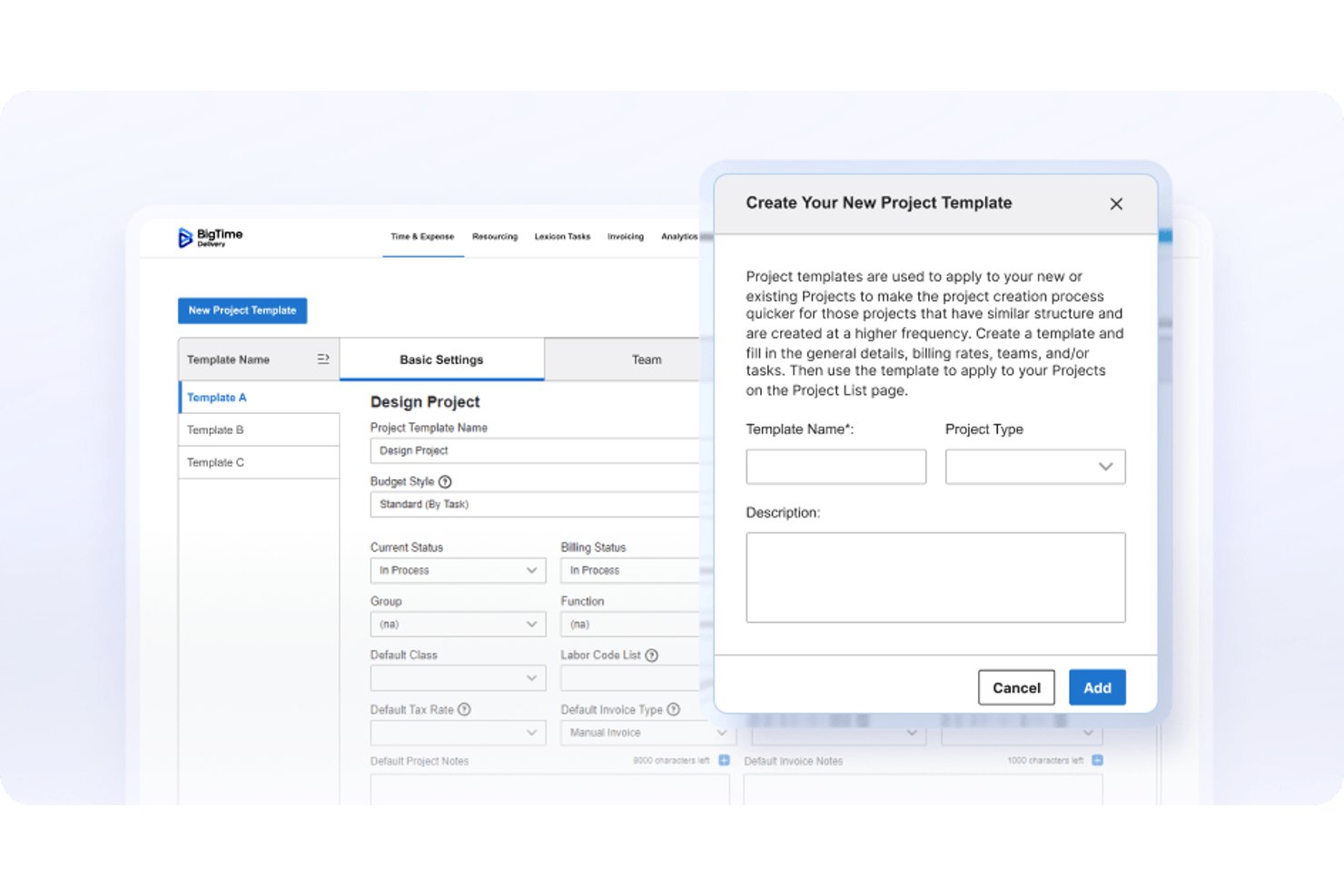Switch to the Basic Settings tab
Image resolution: width=1344 pixels, height=896 pixels.
pos(441,359)
